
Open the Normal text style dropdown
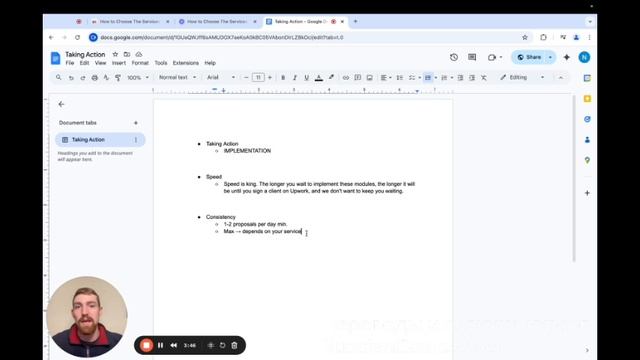(x=177, y=78)
